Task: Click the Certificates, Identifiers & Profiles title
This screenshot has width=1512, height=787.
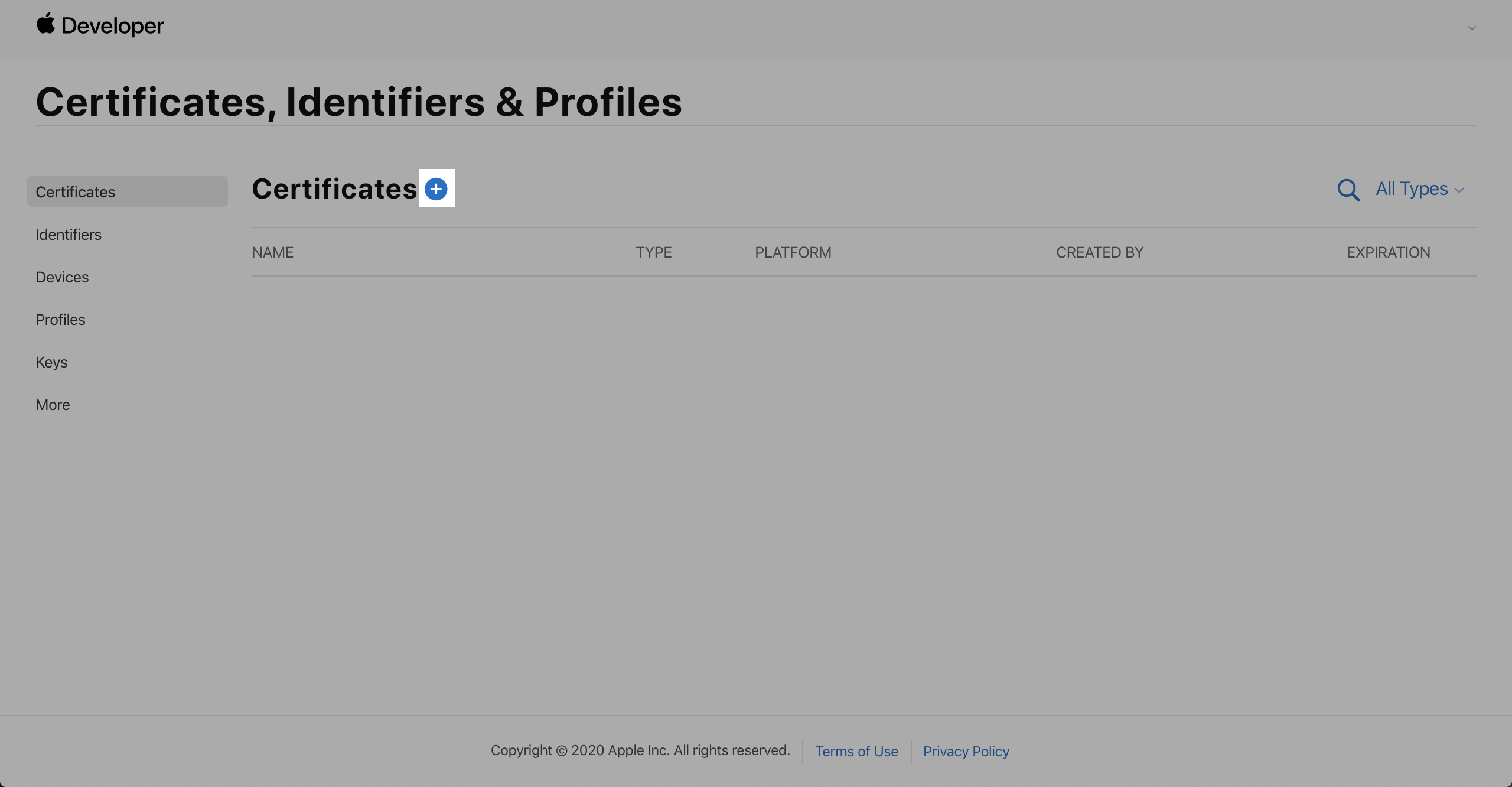Action: [x=359, y=102]
